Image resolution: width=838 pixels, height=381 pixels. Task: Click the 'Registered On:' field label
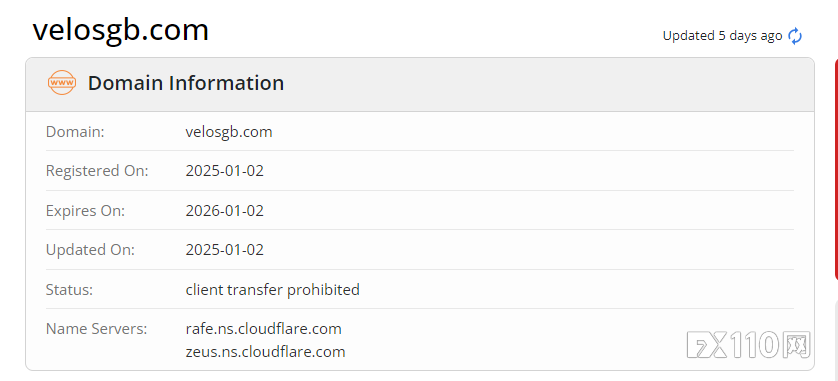[x=97, y=171]
